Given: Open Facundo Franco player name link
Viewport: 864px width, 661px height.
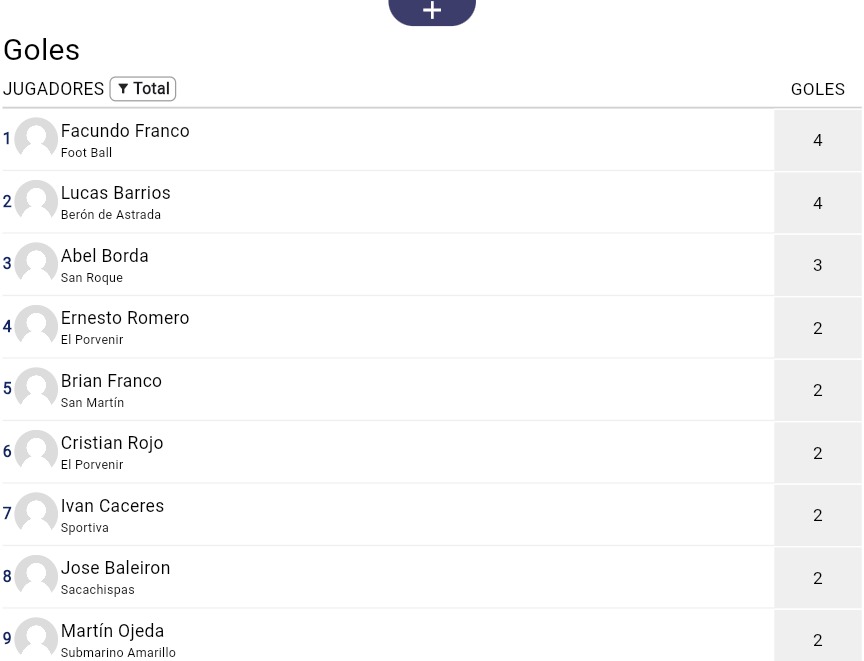Looking at the screenshot, I should [x=125, y=131].
